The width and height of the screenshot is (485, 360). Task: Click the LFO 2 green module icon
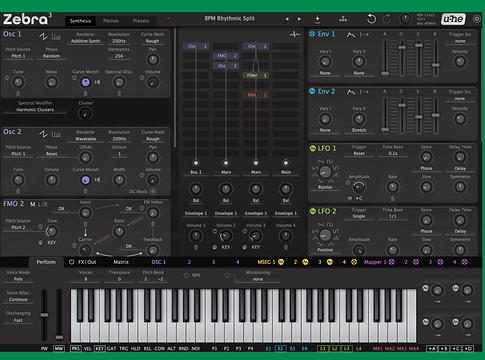click(x=313, y=211)
